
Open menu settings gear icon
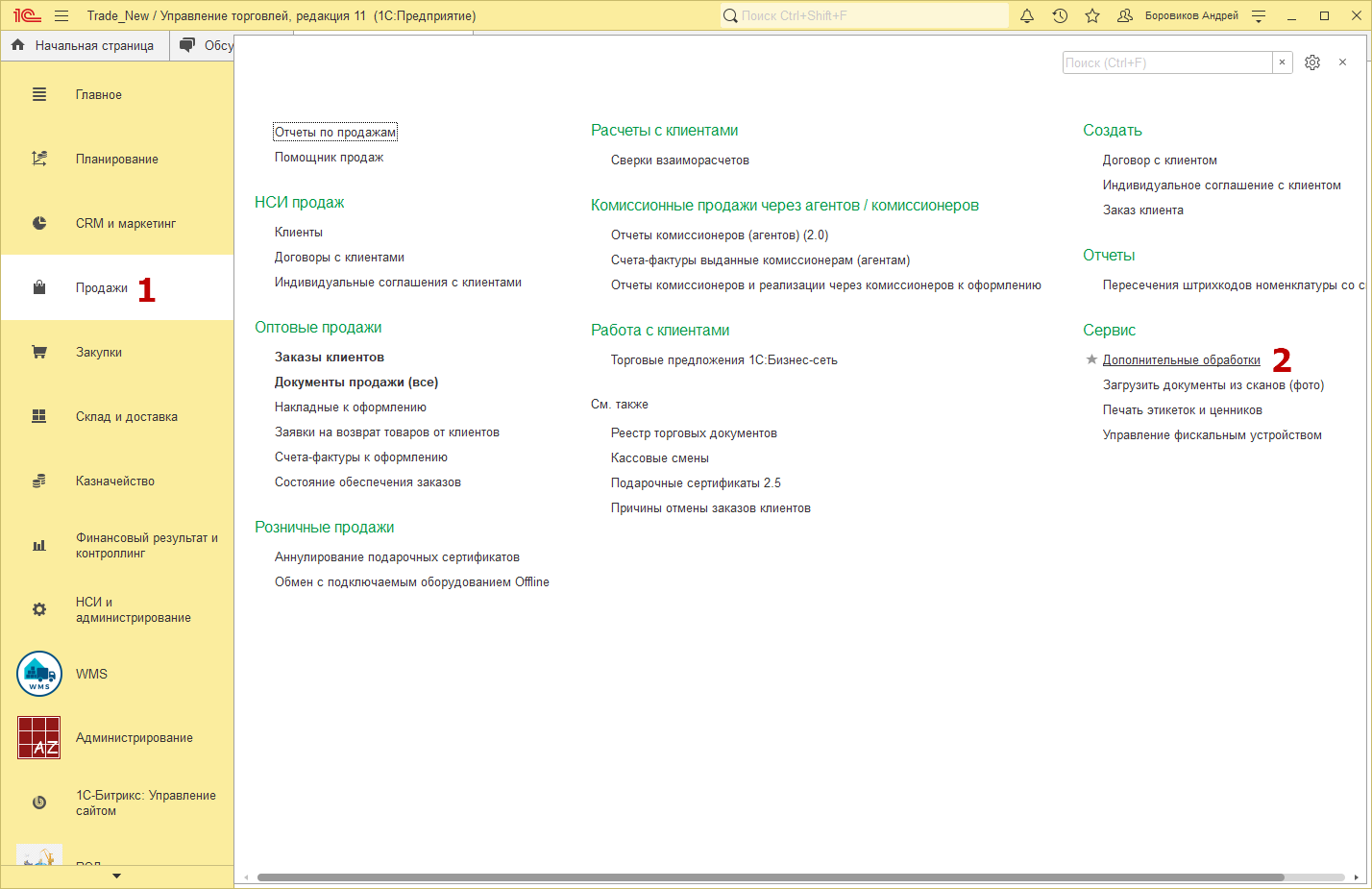(1312, 62)
